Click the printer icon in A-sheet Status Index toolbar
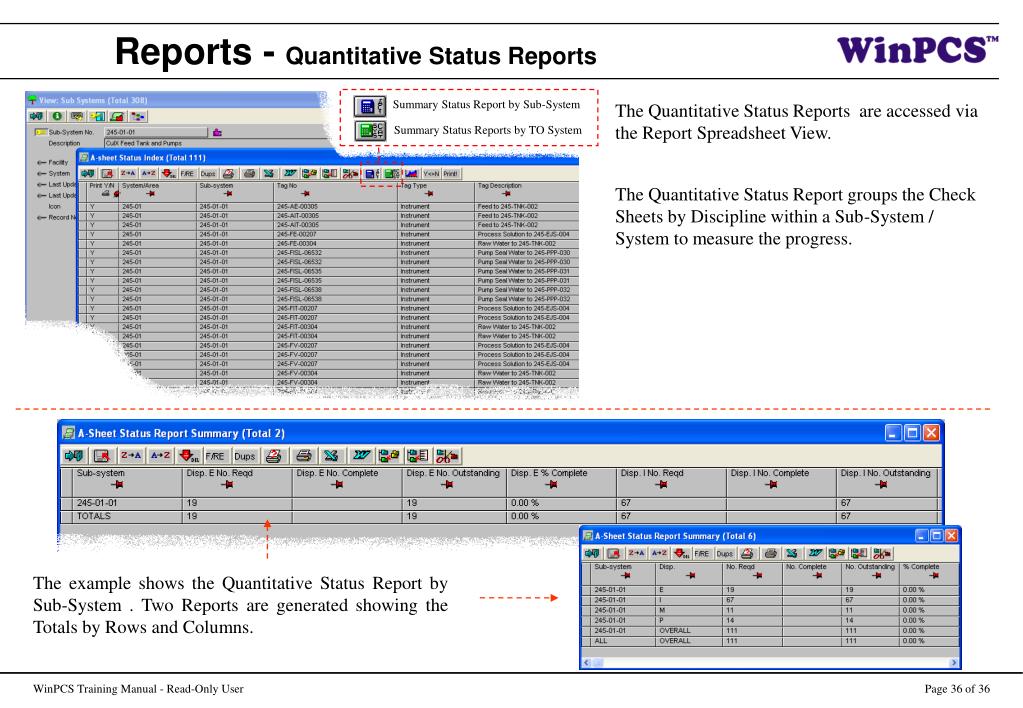The height and width of the screenshot is (708, 1023). click(249, 173)
